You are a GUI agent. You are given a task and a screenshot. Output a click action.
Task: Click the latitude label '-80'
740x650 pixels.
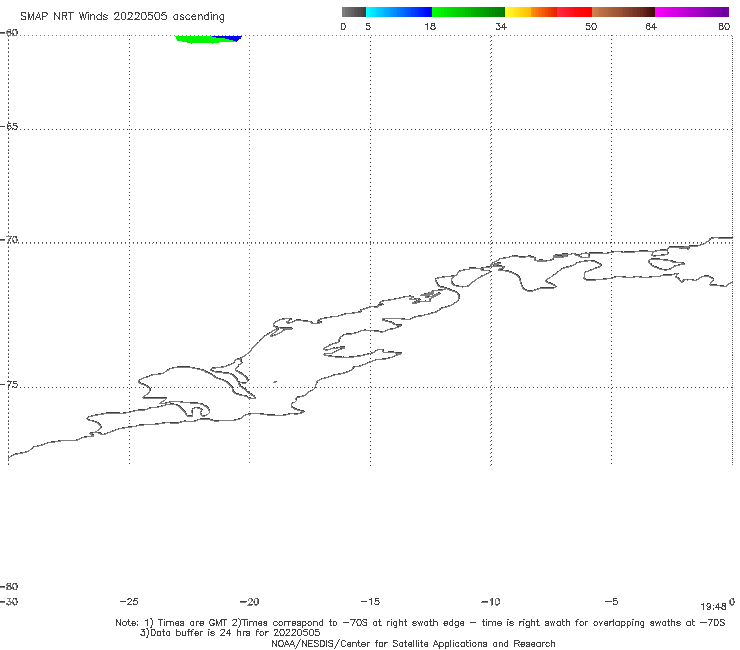click(x=9, y=586)
